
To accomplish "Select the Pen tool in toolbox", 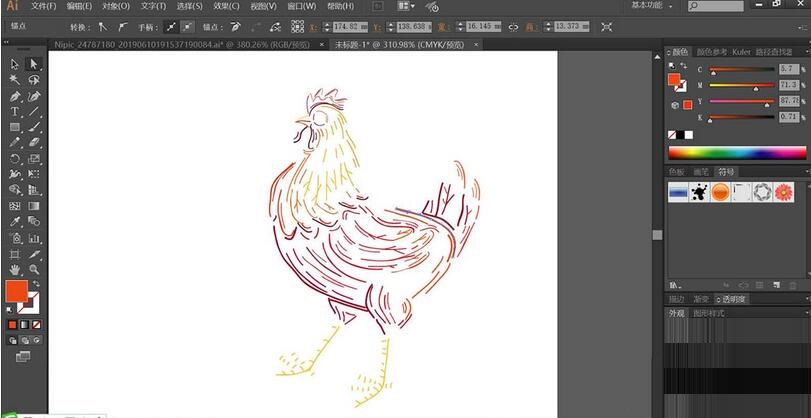I will [15, 96].
